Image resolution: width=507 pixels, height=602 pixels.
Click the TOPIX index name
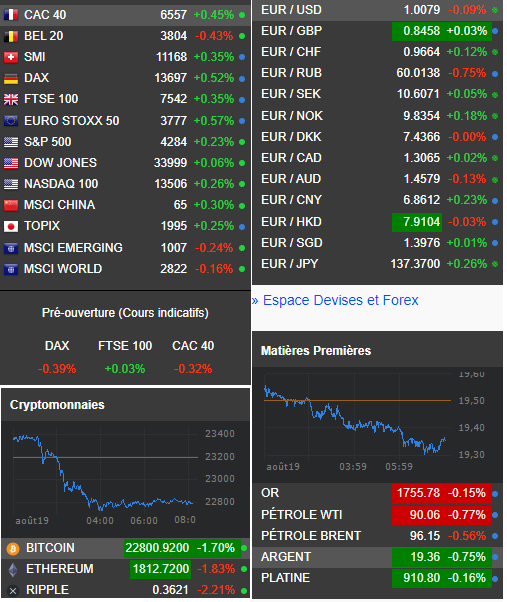(x=42, y=226)
